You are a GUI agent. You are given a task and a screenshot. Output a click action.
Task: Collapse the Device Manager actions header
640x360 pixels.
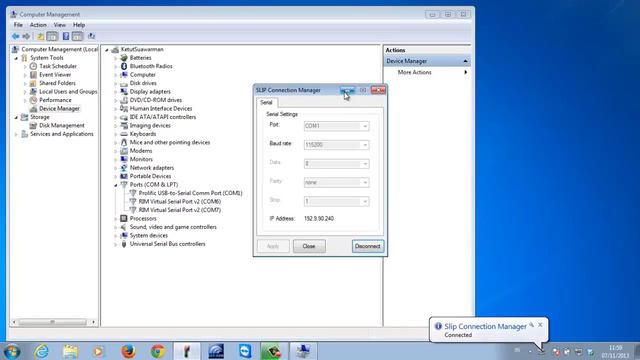(x=465, y=61)
